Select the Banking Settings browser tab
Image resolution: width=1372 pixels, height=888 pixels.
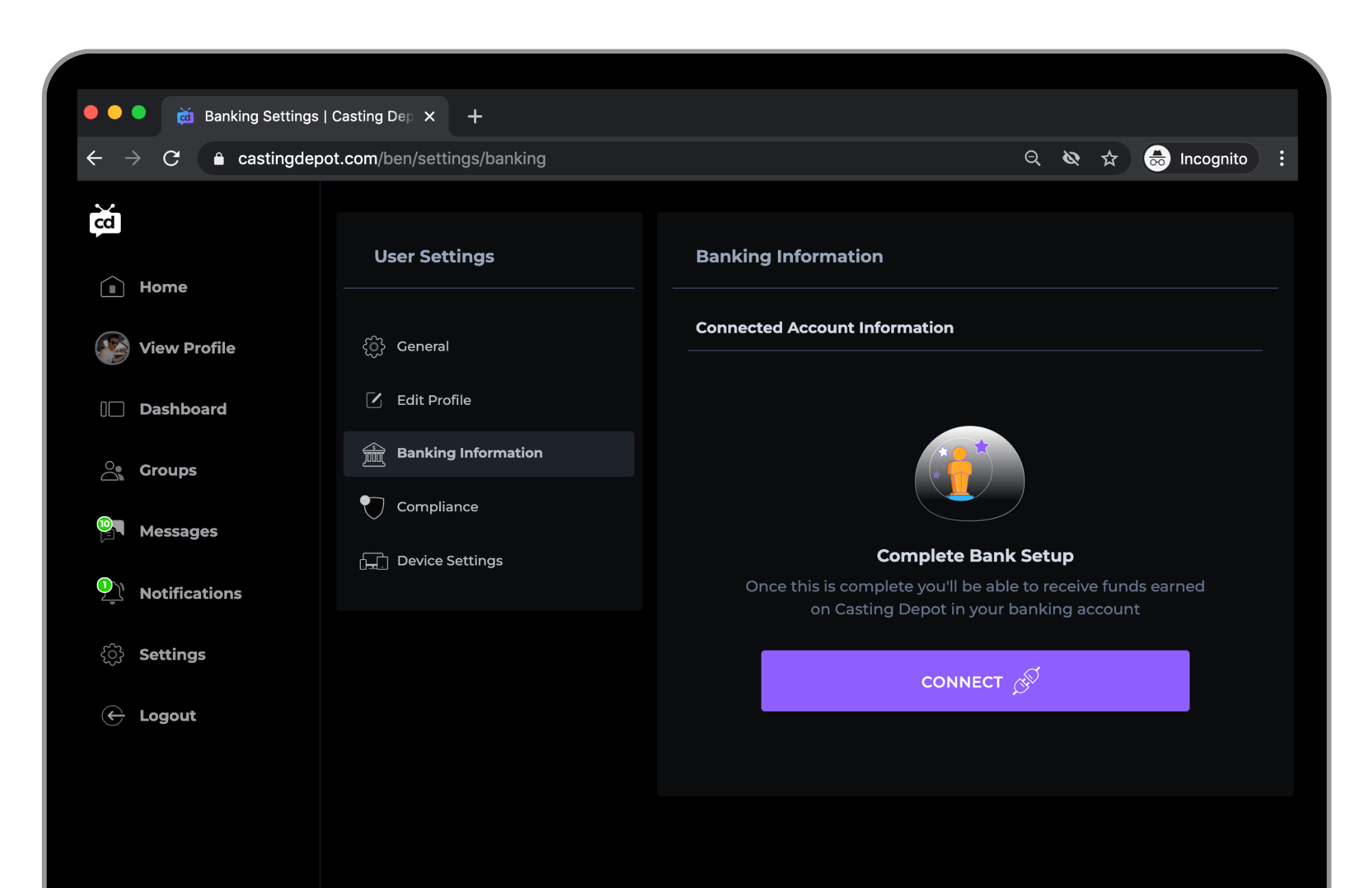pos(305,117)
